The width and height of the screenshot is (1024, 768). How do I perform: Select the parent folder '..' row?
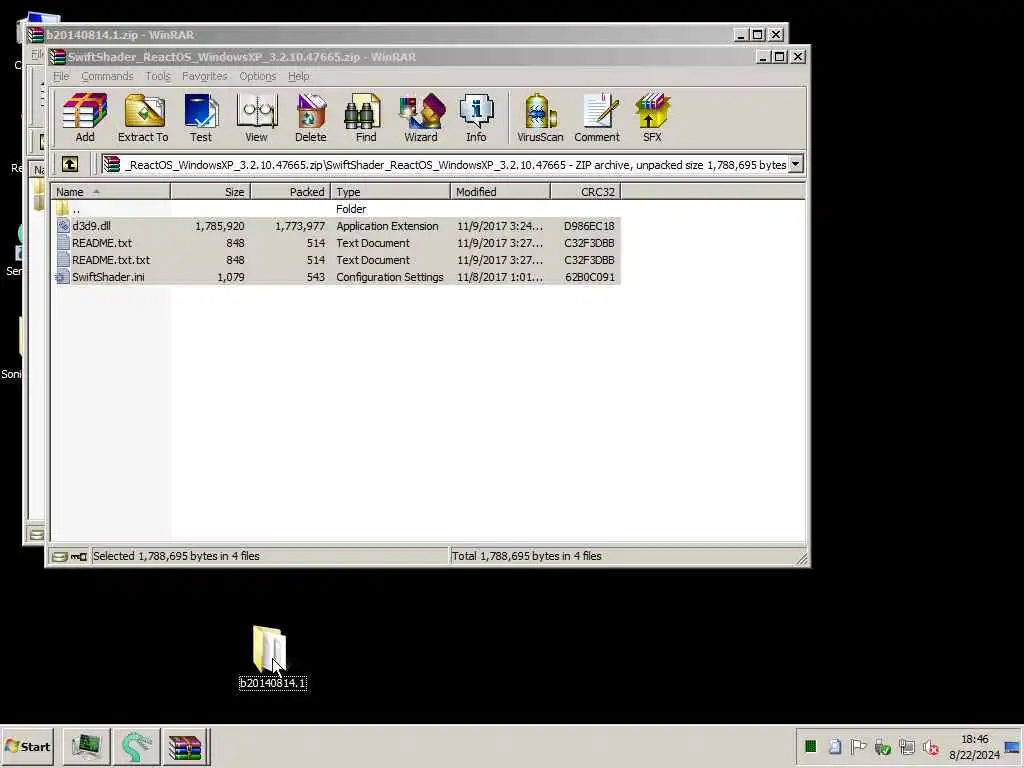(336, 209)
